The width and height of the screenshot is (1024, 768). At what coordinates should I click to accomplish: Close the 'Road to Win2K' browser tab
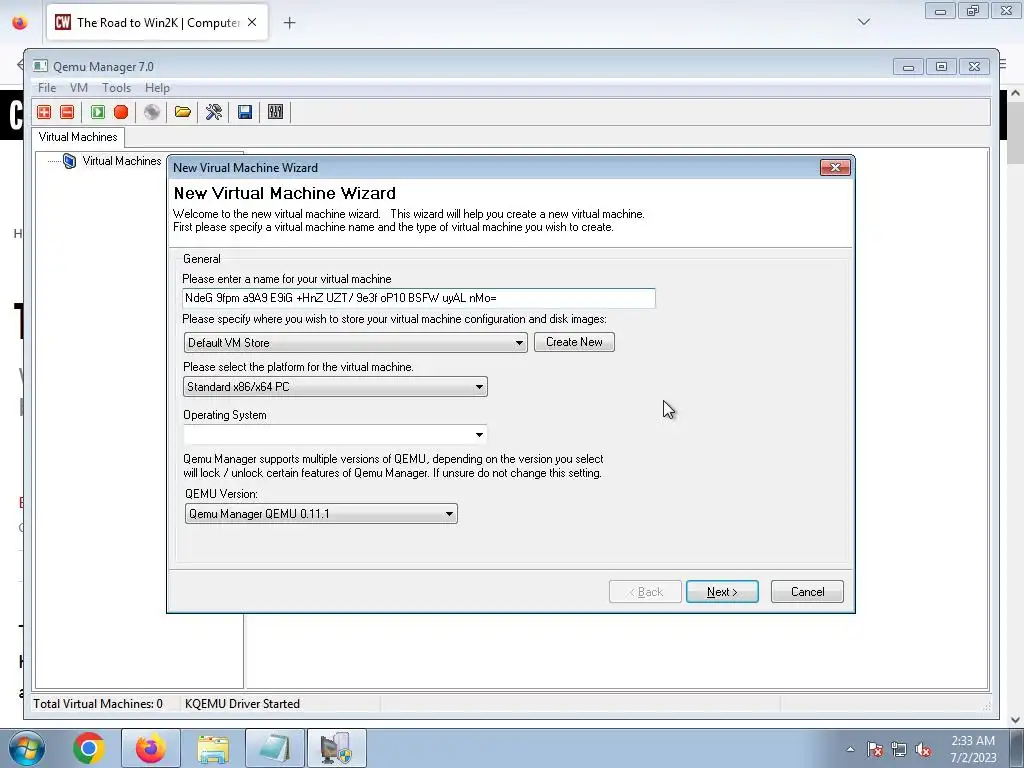(252, 22)
